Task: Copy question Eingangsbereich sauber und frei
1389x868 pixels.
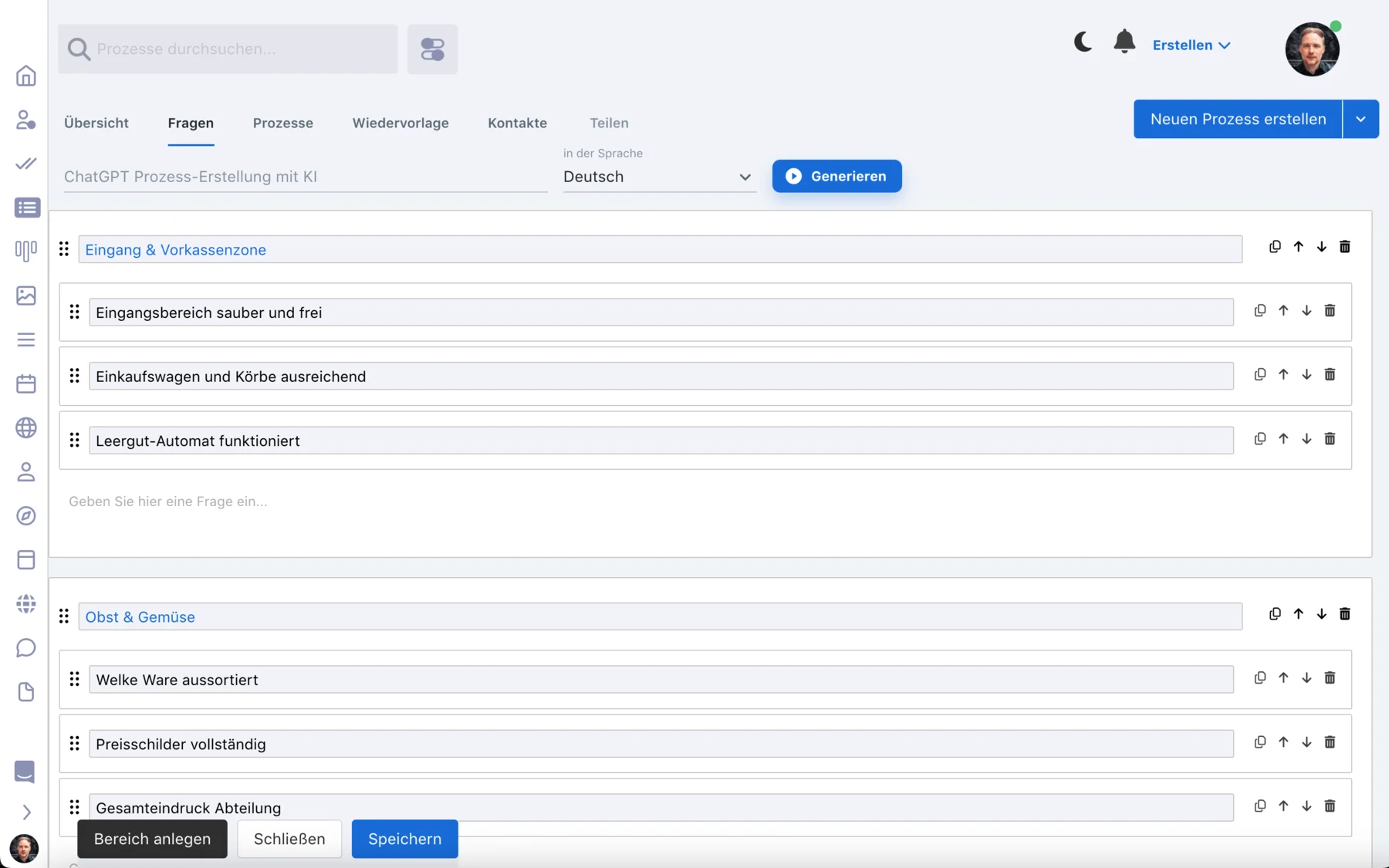Action: tap(1260, 310)
